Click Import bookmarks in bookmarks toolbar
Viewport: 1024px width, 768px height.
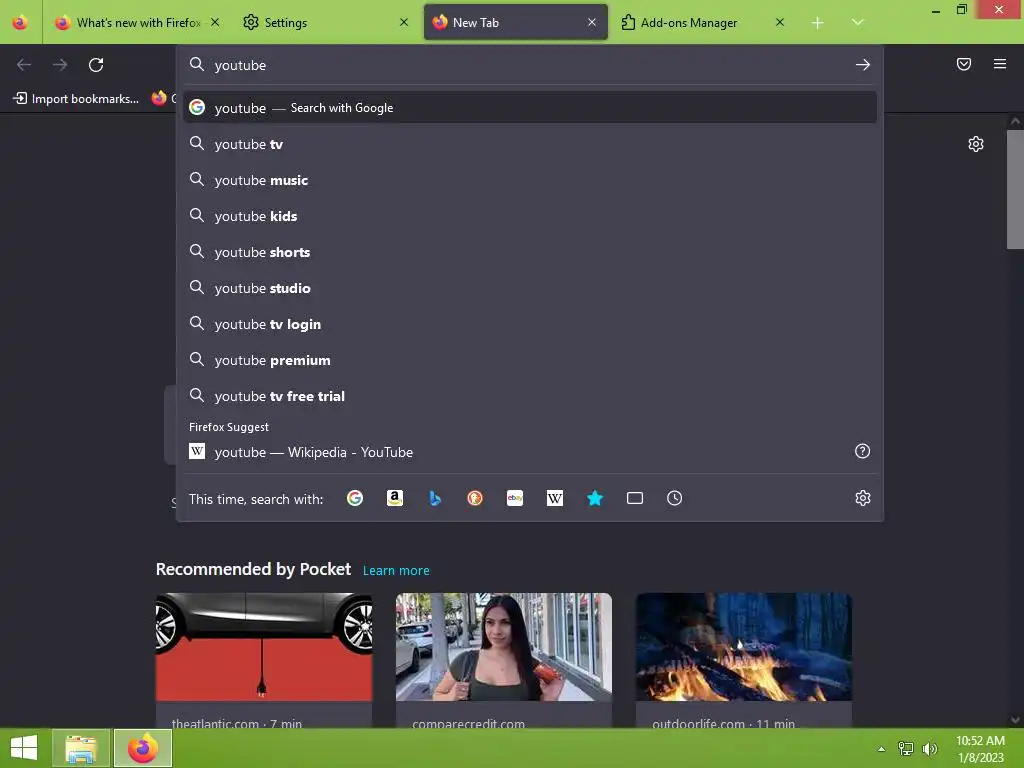coord(76,99)
